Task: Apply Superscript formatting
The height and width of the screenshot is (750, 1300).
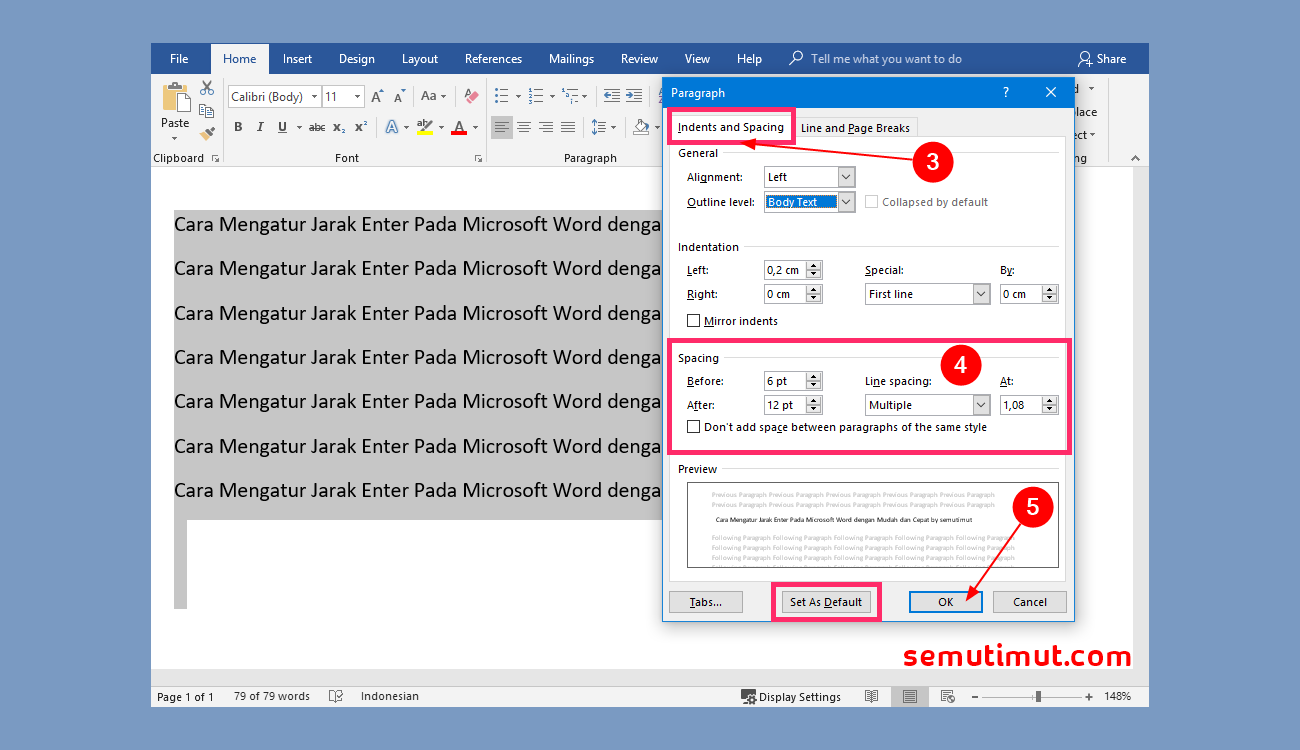Action: click(361, 127)
